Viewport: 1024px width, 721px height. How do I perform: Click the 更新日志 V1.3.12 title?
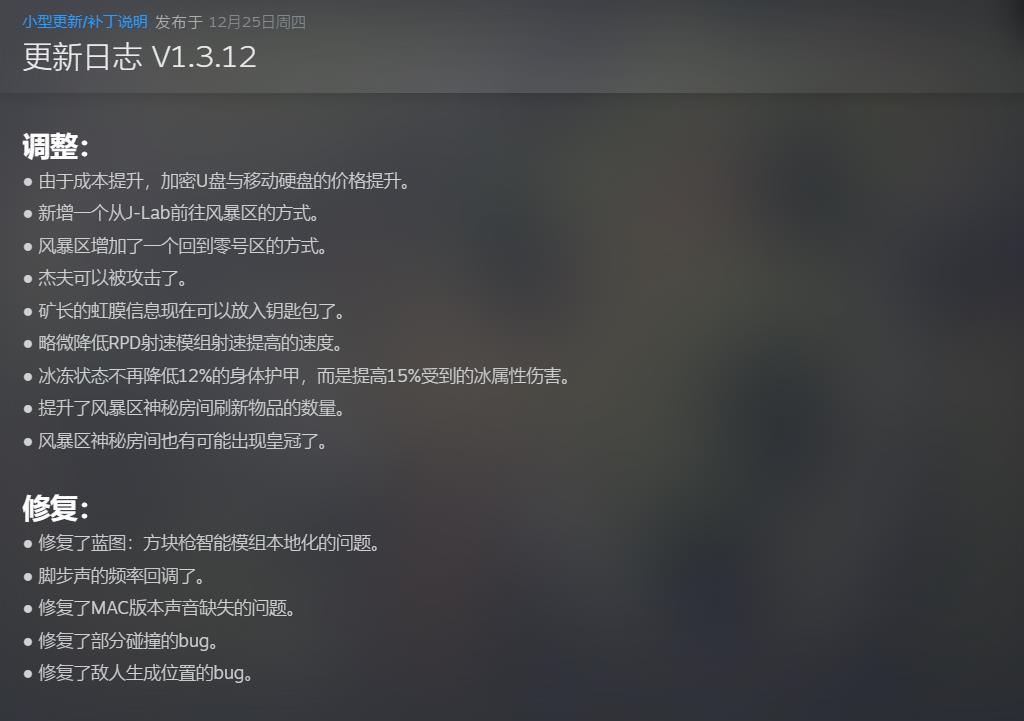click(x=140, y=57)
